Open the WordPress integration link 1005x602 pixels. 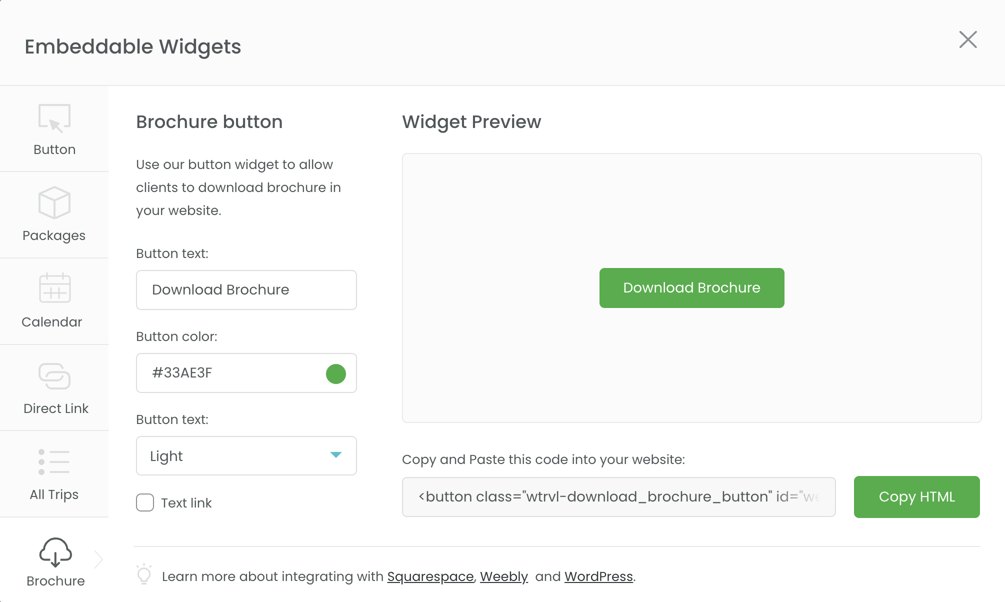[x=598, y=576]
